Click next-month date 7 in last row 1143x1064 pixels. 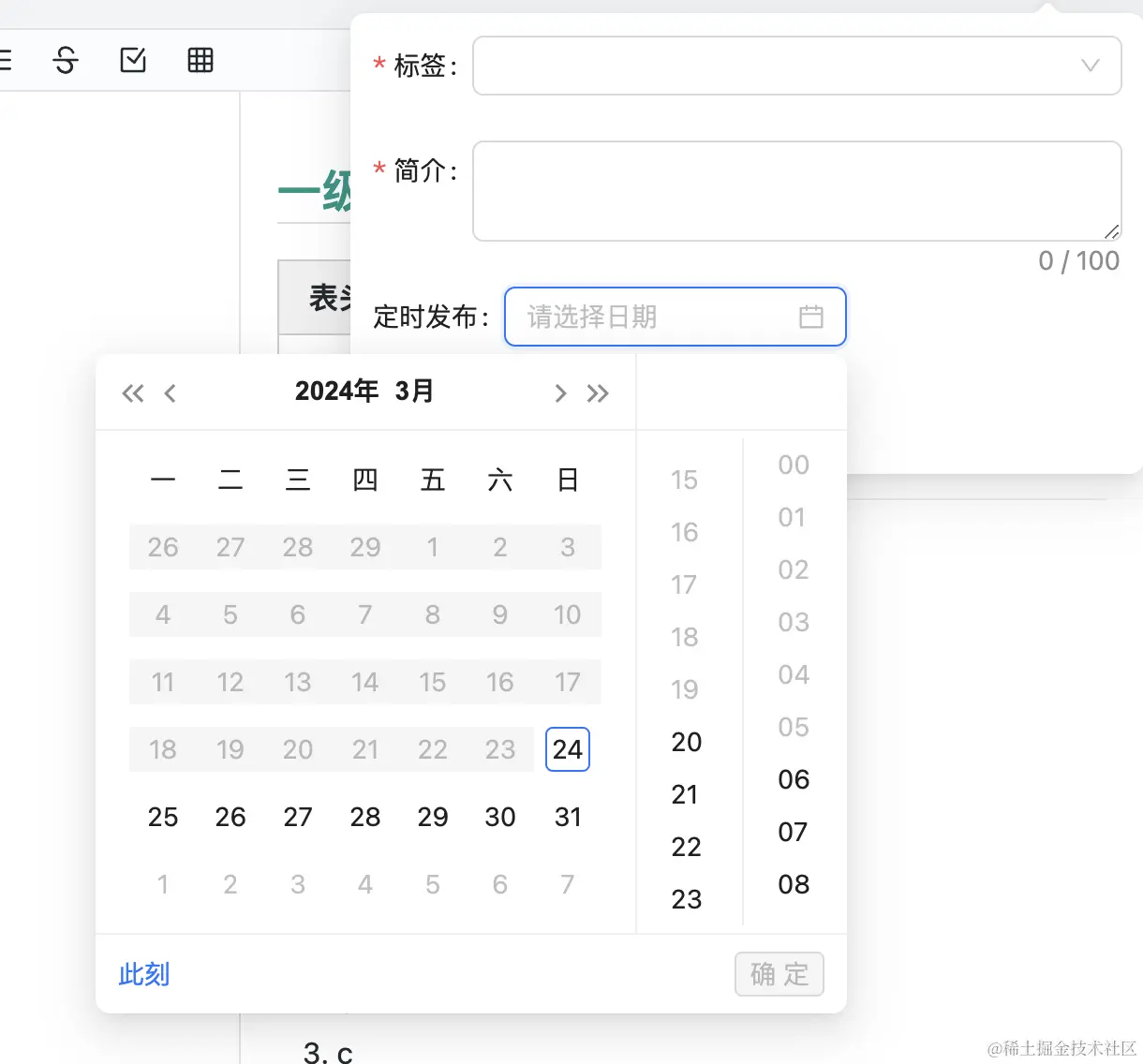(x=568, y=884)
